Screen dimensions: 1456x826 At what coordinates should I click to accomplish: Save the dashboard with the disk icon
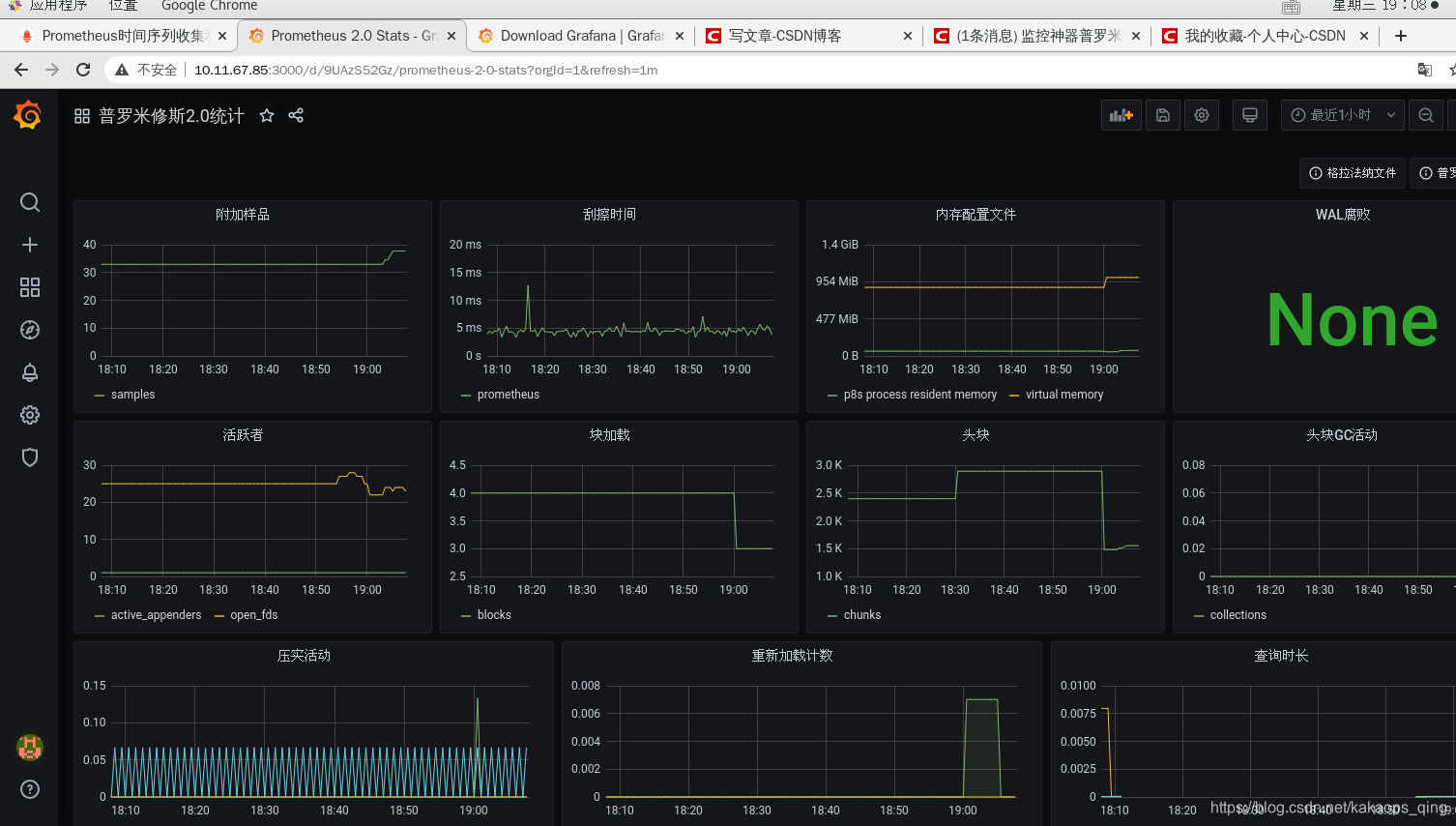tap(1163, 115)
